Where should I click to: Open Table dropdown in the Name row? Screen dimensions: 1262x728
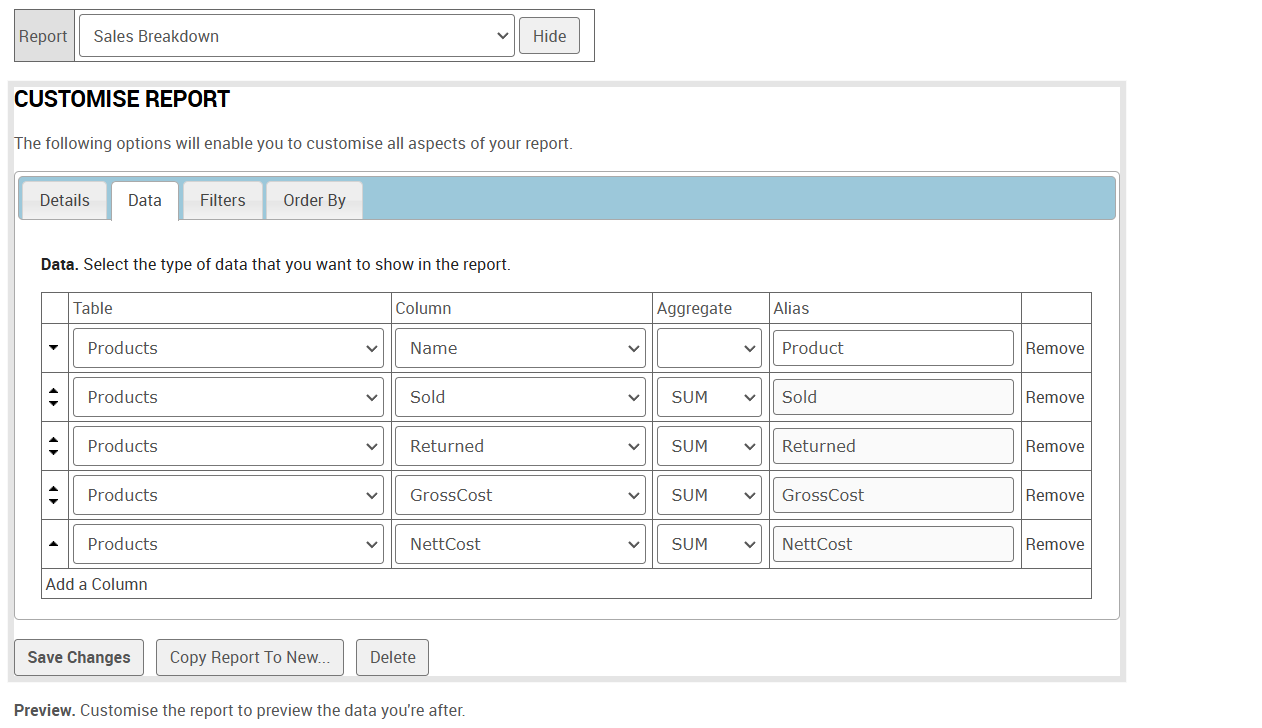pyautogui.click(x=228, y=348)
